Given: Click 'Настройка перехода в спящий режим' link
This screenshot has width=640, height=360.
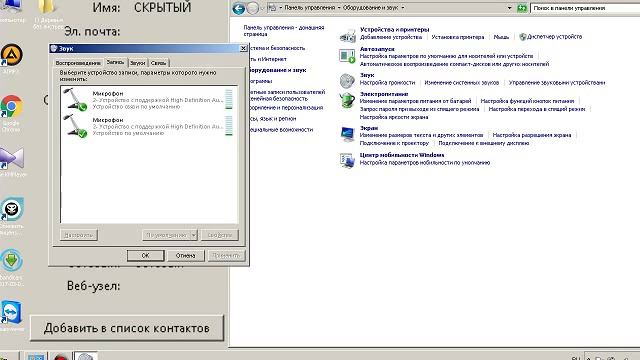Looking at the screenshot, I should 537,109.
